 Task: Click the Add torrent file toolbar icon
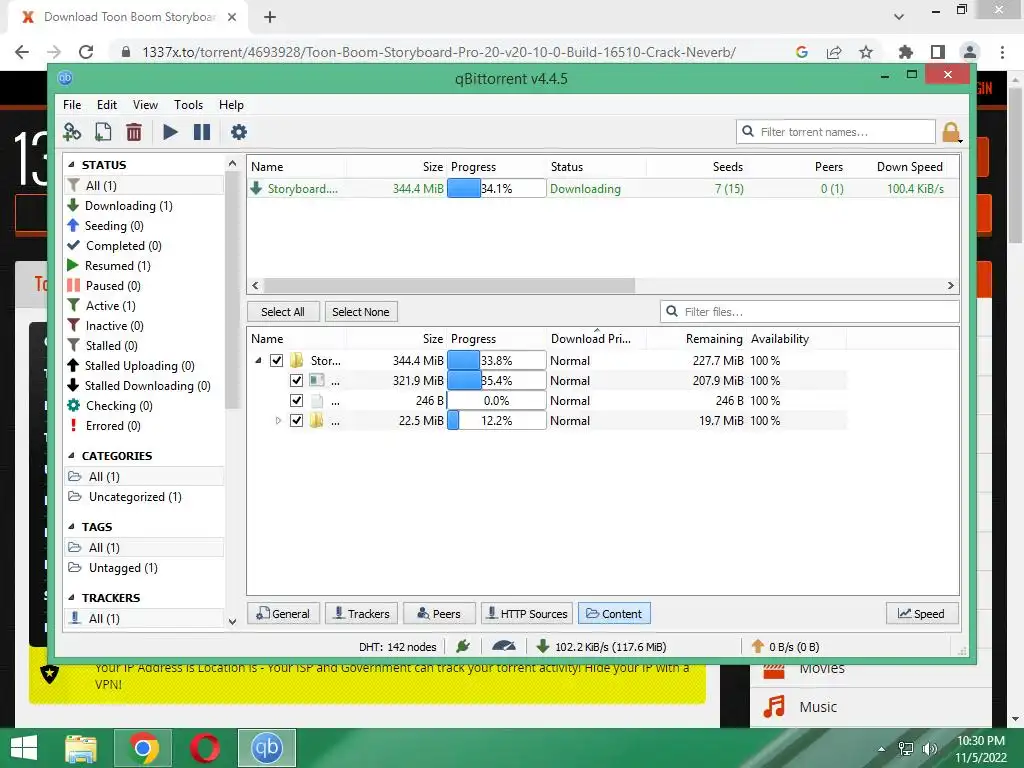point(103,132)
